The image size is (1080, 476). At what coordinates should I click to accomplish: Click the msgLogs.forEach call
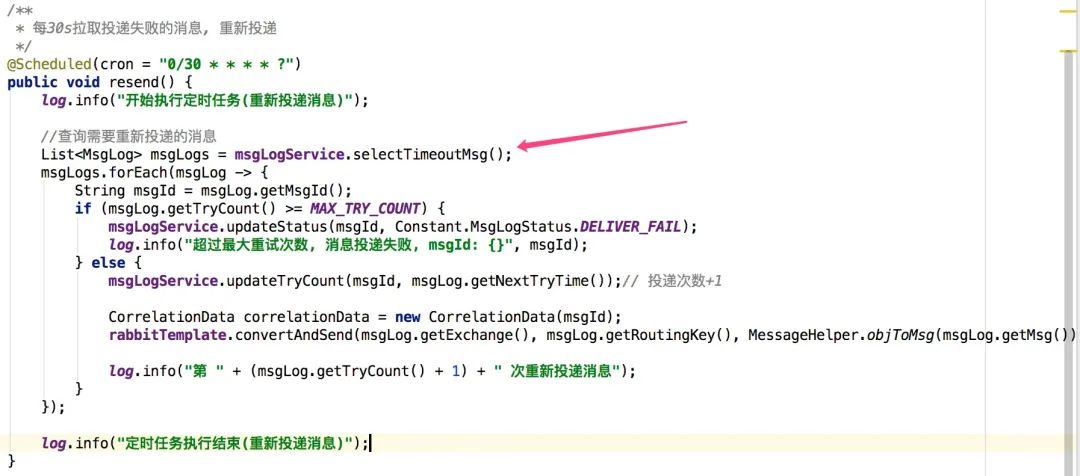[97, 172]
